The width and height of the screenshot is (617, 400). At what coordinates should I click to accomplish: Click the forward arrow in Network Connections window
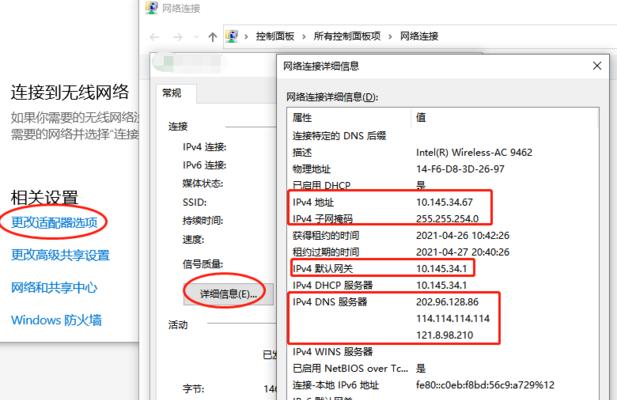(178, 37)
